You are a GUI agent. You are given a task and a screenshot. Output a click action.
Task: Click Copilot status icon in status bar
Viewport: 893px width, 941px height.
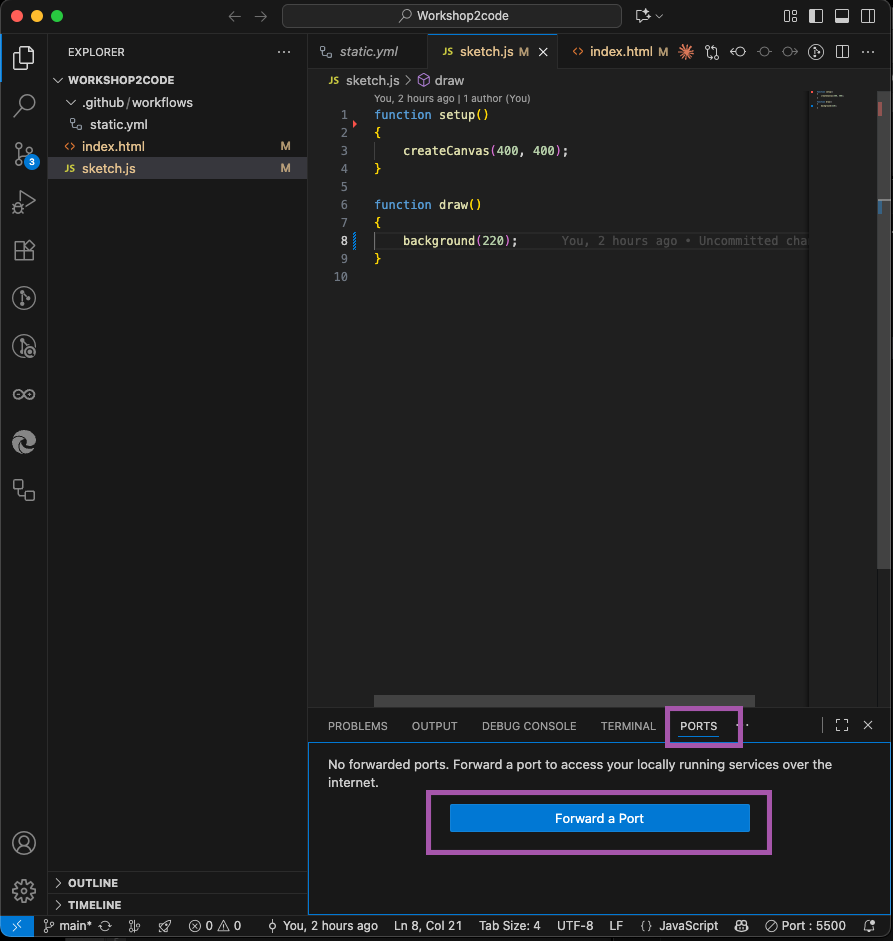(742, 926)
